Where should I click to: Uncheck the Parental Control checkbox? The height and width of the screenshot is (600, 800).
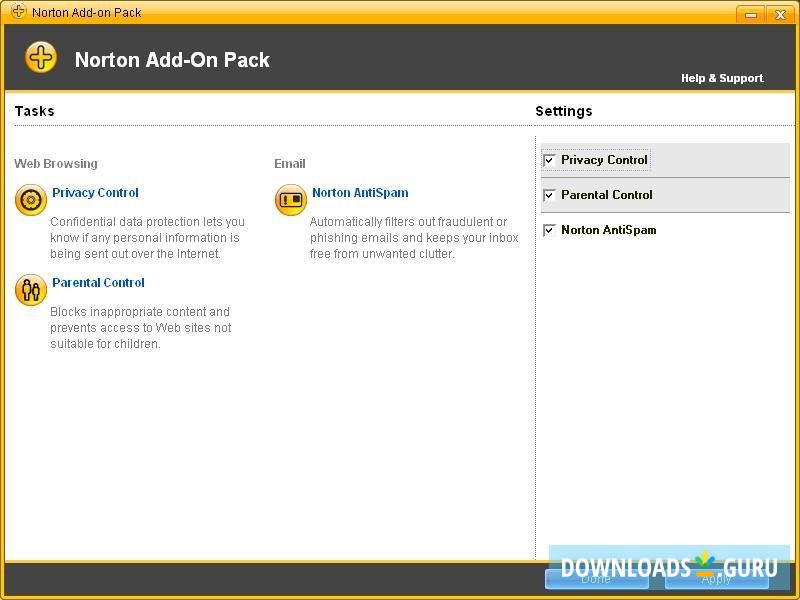click(549, 195)
